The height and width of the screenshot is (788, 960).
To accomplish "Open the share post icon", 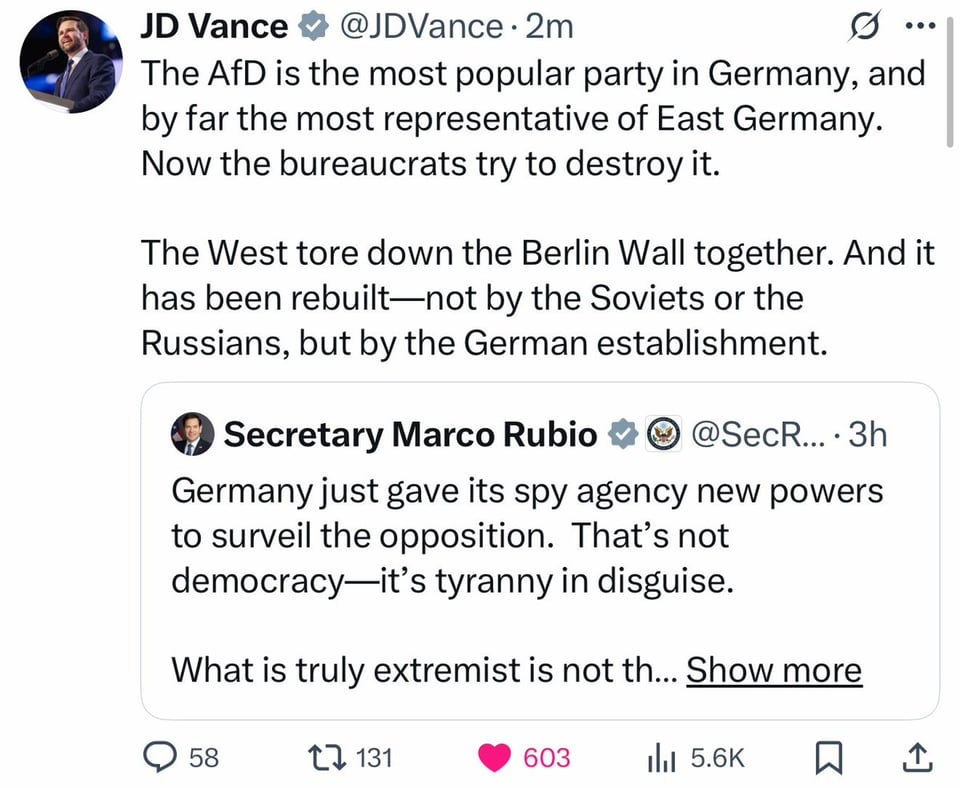I will point(916,759).
